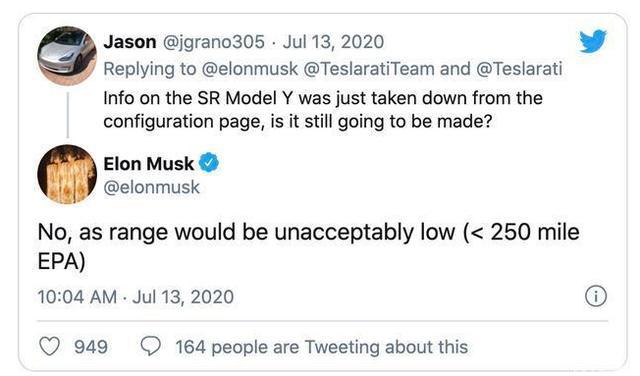
Task: Click Elon Musk's verified badge
Action: click(x=209, y=162)
